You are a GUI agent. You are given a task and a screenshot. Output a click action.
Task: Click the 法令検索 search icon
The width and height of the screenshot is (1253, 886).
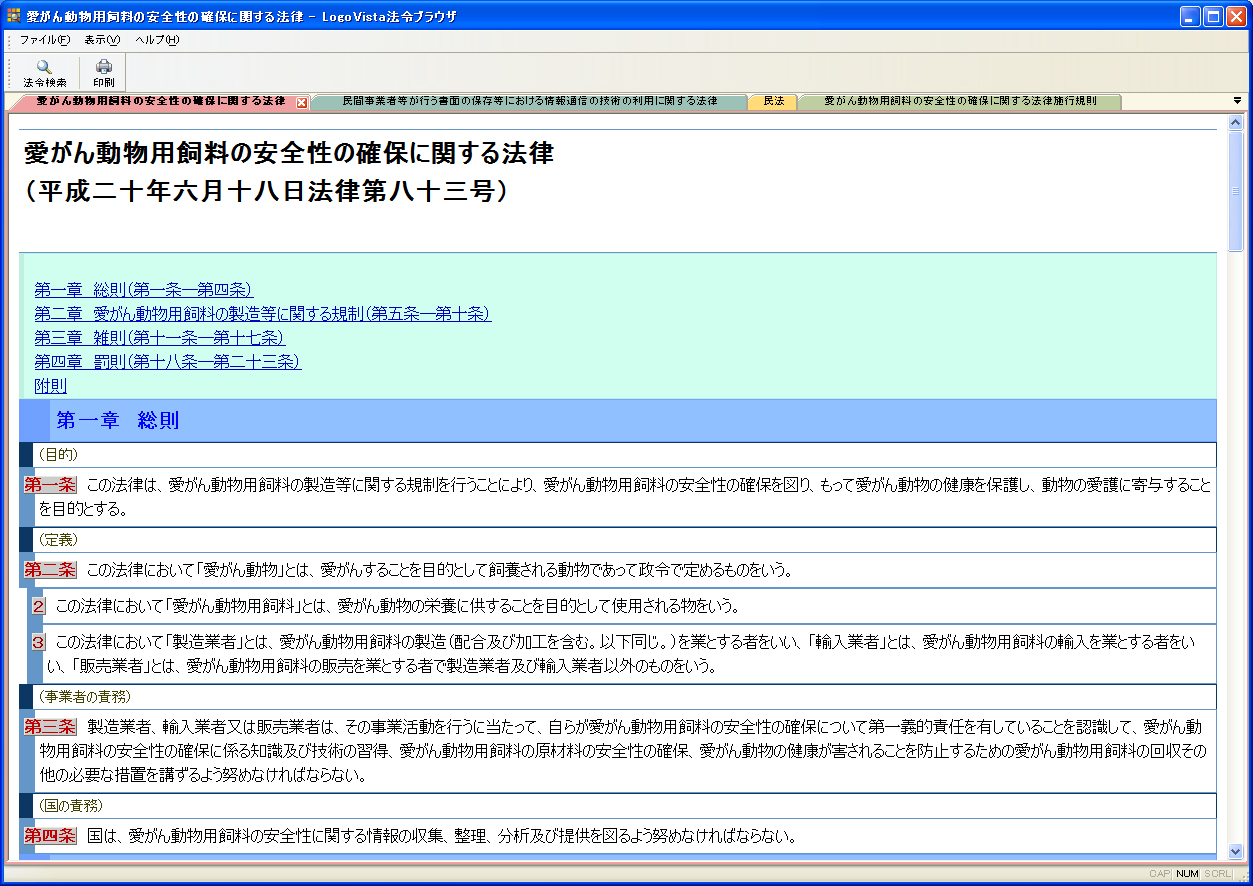44,68
